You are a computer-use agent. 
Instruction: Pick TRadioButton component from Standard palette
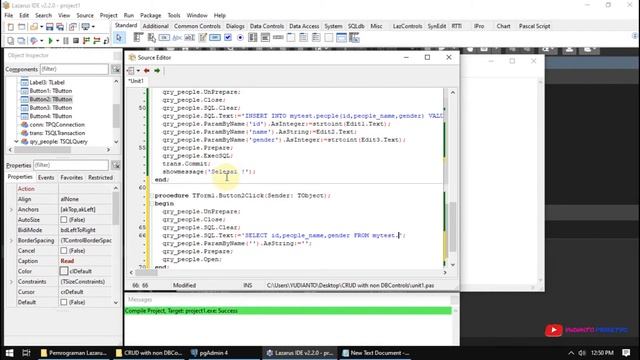click(x=240, y=38)
